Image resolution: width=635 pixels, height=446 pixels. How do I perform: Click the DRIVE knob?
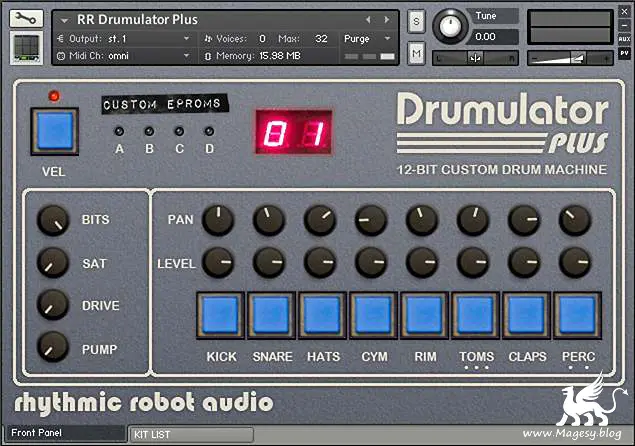point(53,305)
